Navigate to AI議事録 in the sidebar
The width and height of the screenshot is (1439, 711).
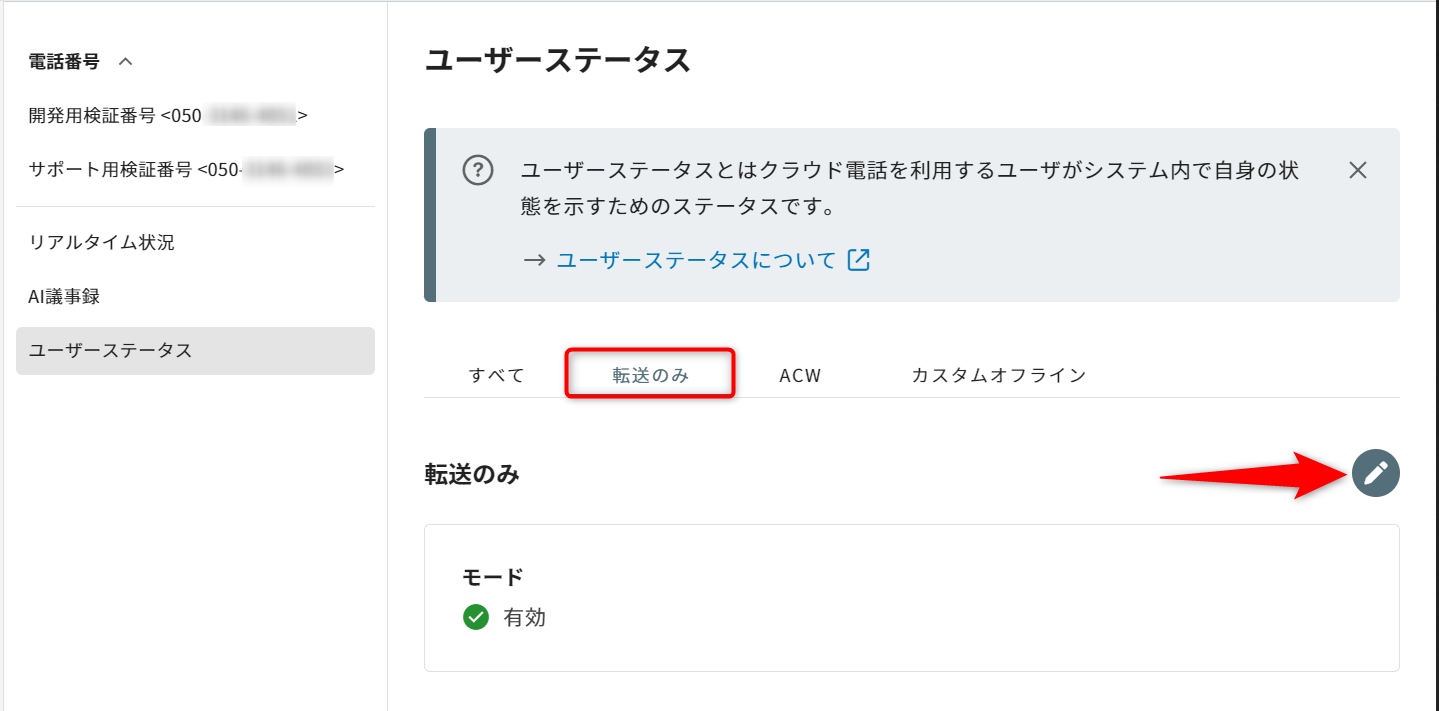[65, 296]
